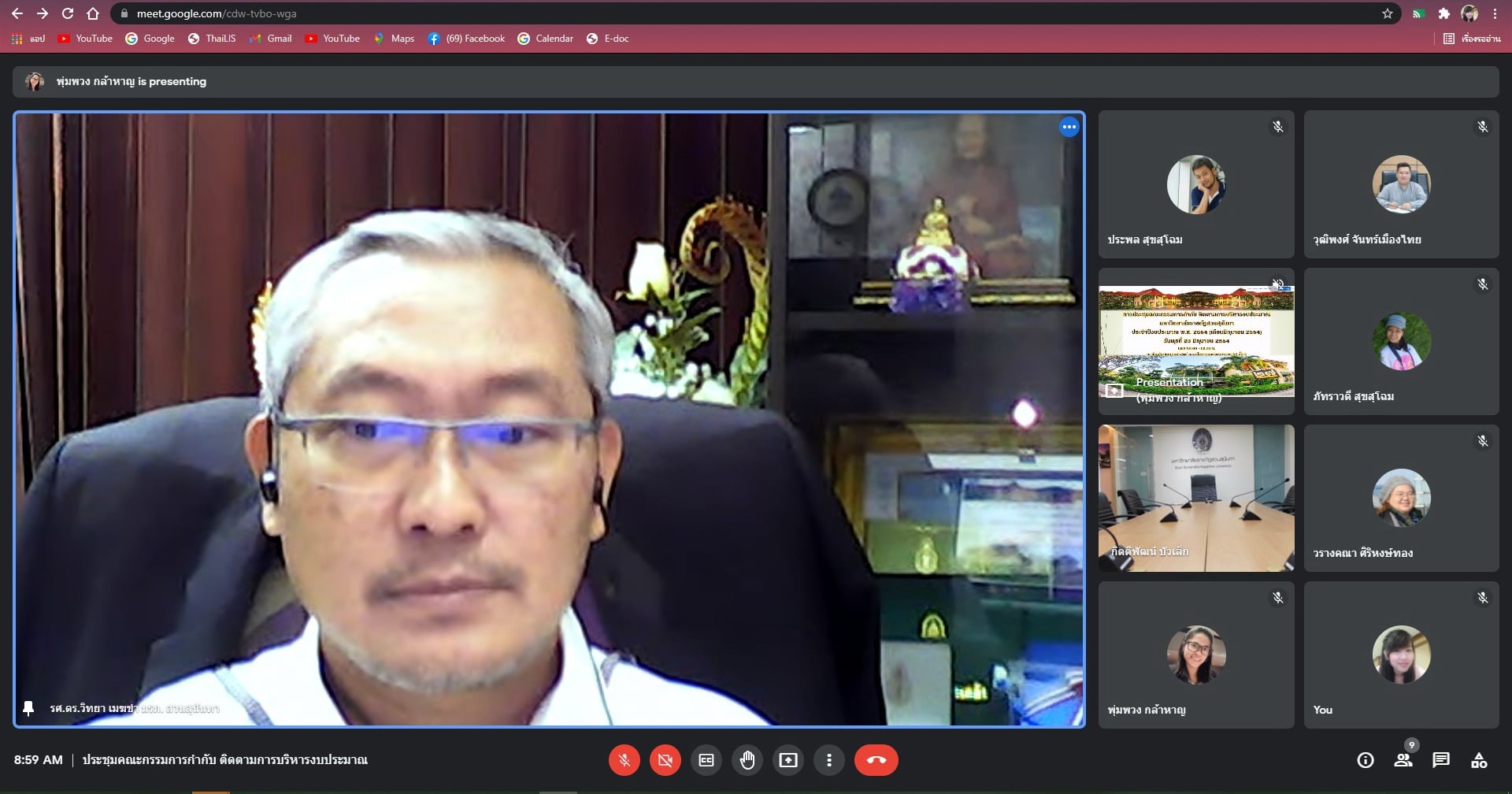Open the Gmail bookmark
1512x794 pixels.
point(271,39)
